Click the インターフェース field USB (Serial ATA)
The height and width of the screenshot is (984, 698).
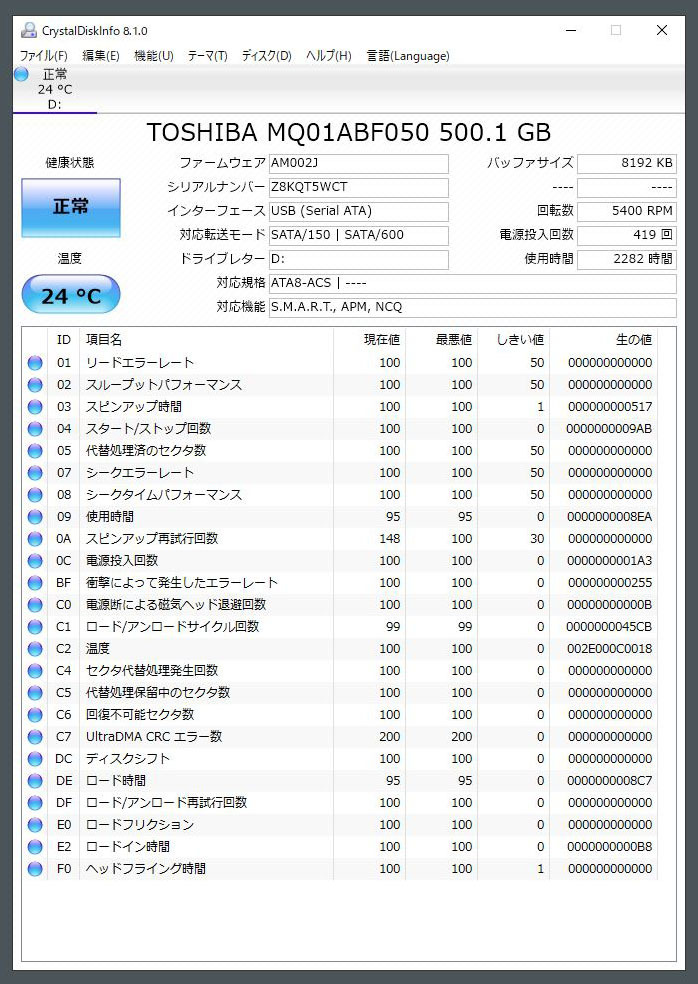358,211
